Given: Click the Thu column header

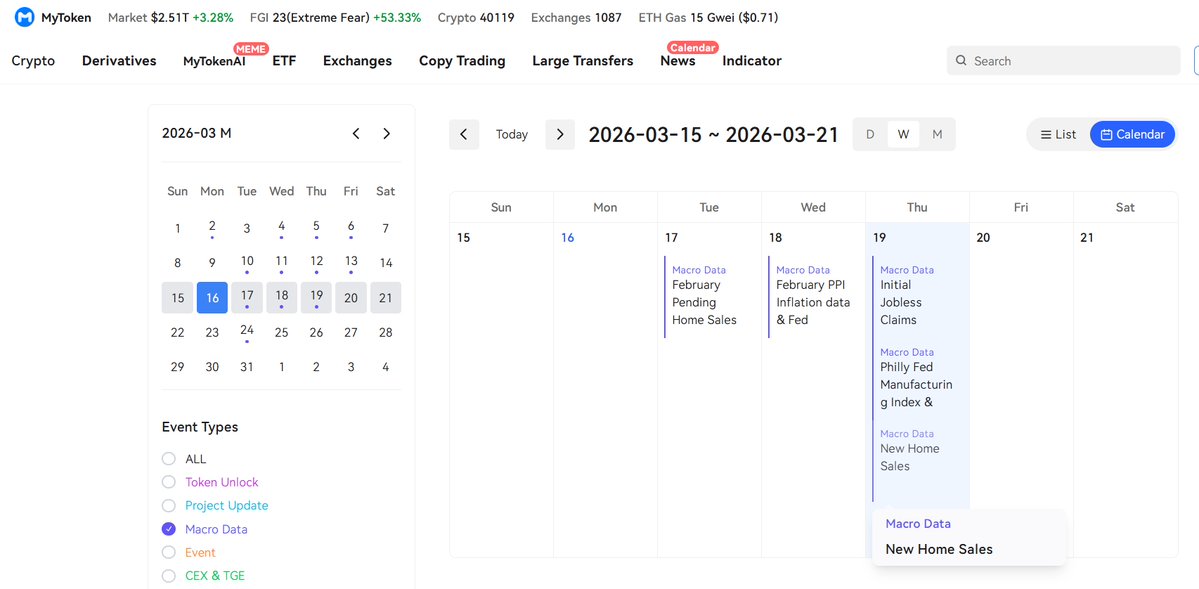Looking at the screenshot, I should 917,207.
